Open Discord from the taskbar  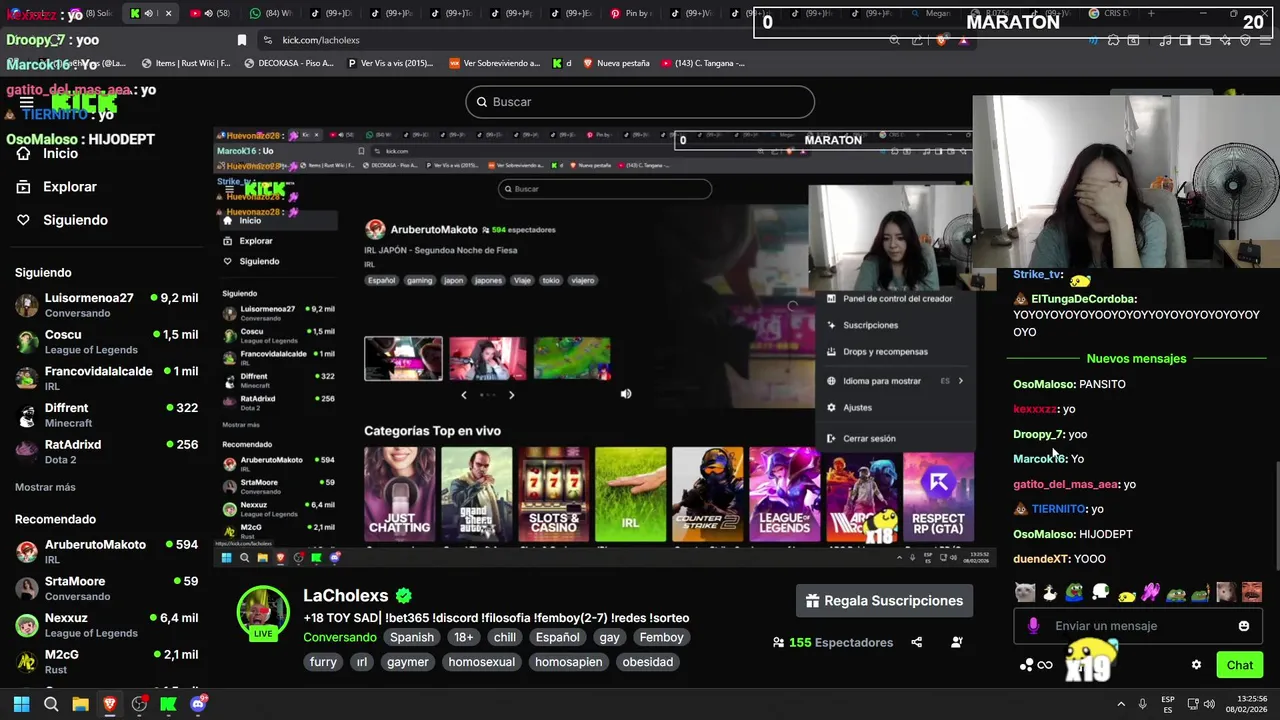(x=198, y=704)
